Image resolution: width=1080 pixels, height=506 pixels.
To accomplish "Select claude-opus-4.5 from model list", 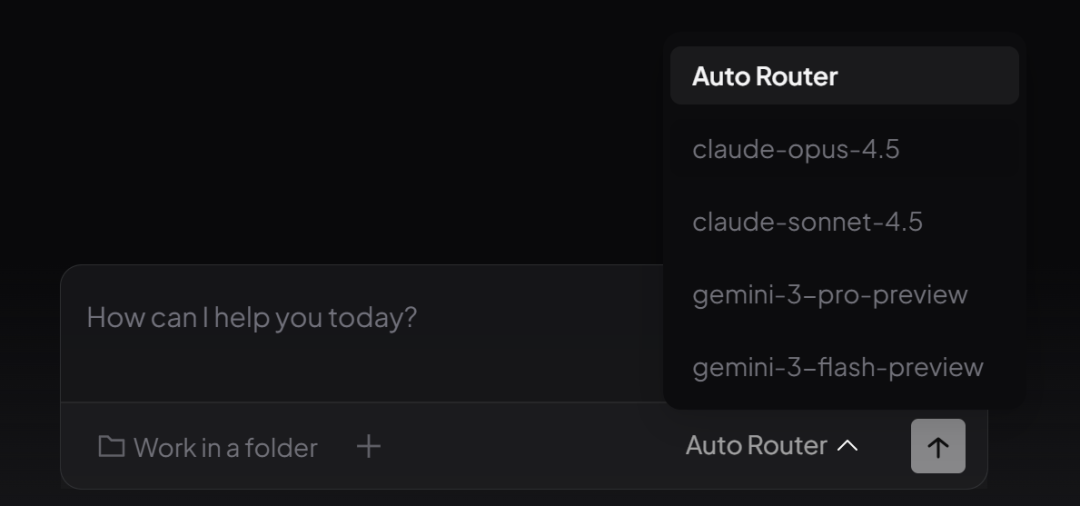I will tap(844, 149).
